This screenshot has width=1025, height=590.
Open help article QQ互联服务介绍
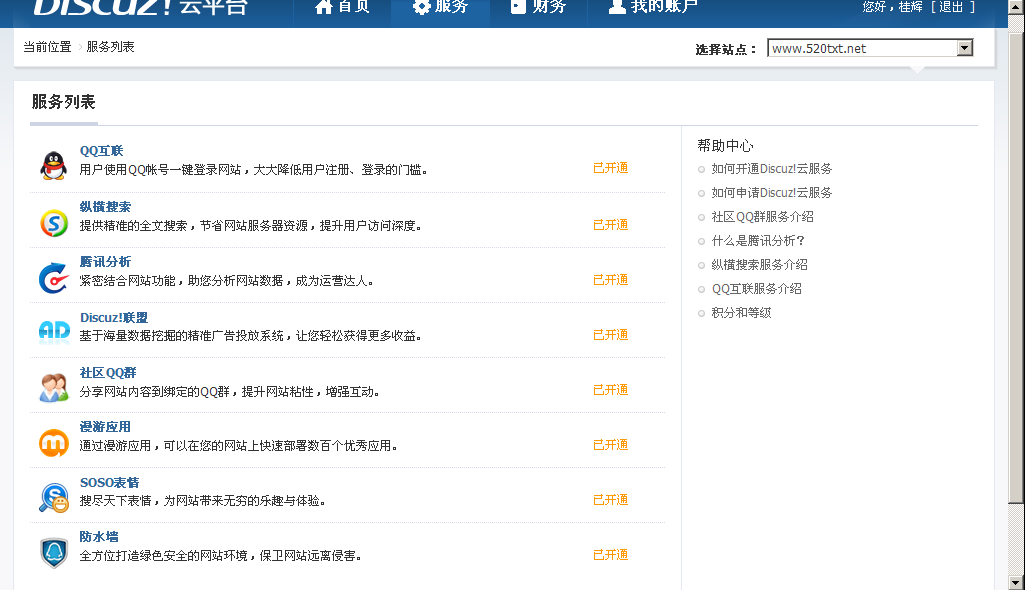click(756, 289)
